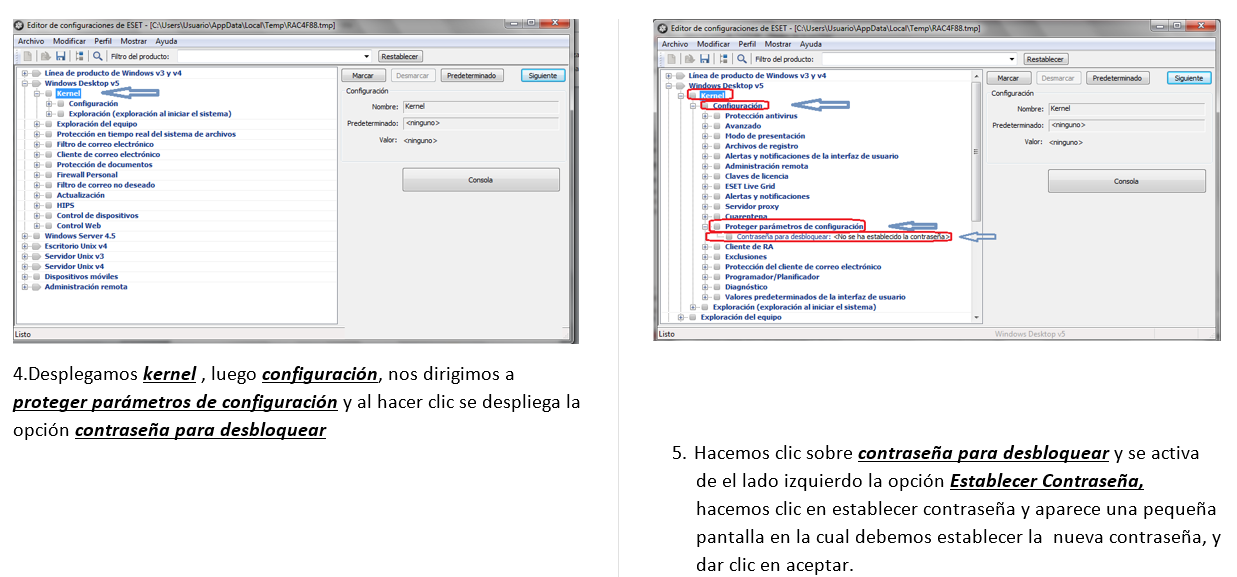Click Restablecer button in right window
This screenshot has height=577, width=1237.
click(1046, 59)
